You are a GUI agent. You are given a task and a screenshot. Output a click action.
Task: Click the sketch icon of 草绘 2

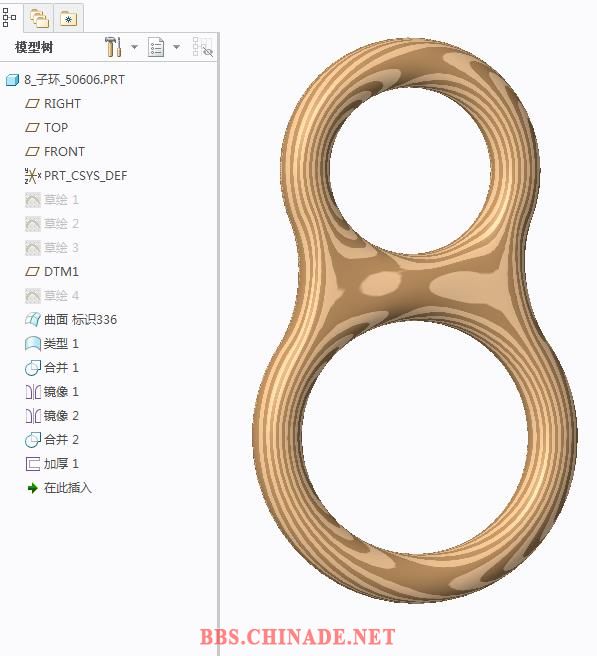tap(33, 224)
